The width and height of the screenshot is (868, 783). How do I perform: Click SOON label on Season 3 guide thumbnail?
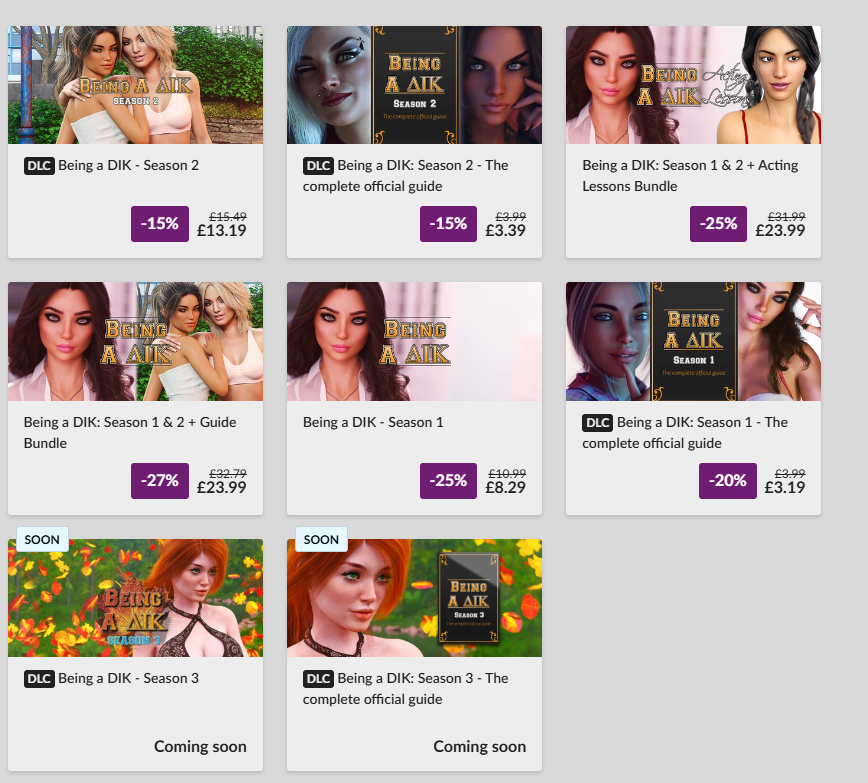click(x=321, y=539)
